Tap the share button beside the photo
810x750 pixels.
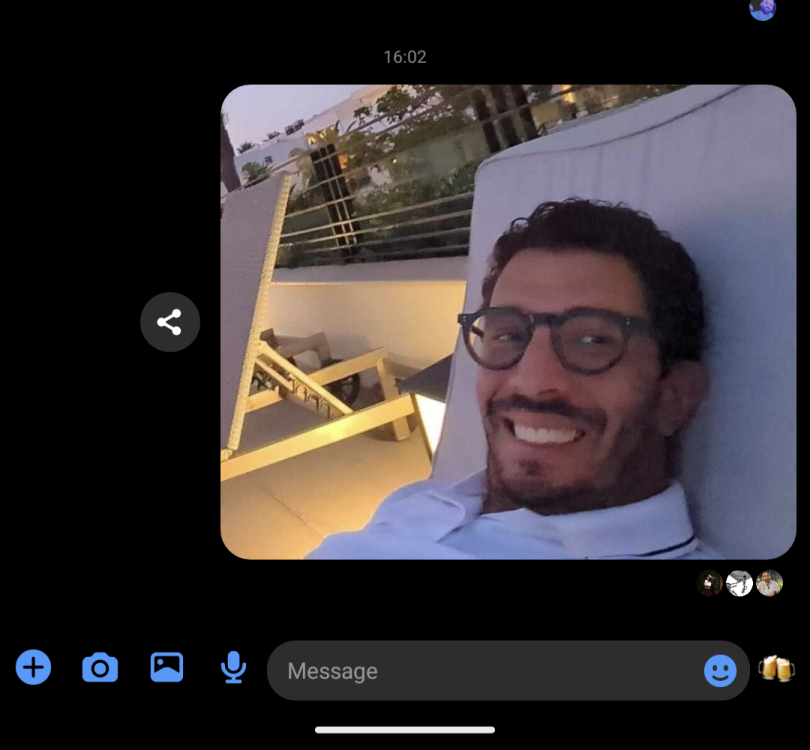[x=170, y=322]
